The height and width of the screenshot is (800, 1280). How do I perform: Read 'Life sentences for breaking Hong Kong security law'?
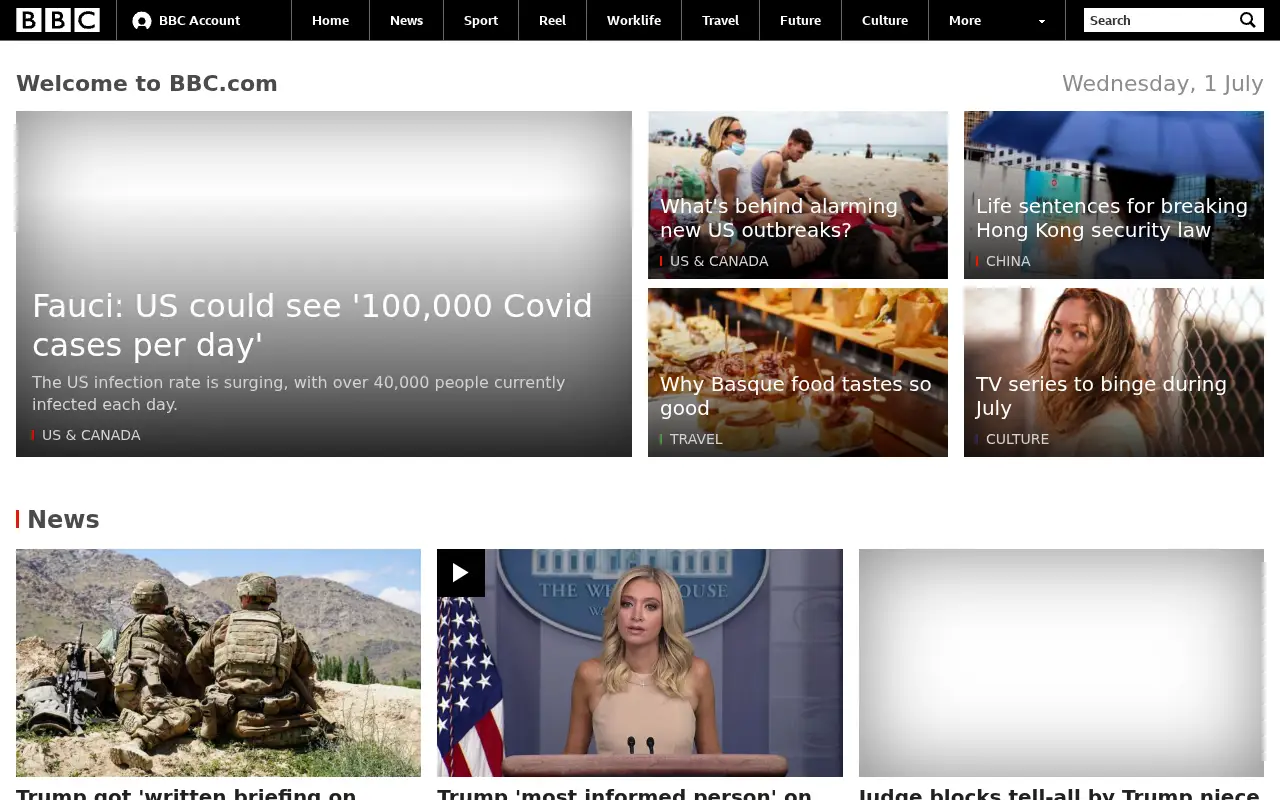1112,218
